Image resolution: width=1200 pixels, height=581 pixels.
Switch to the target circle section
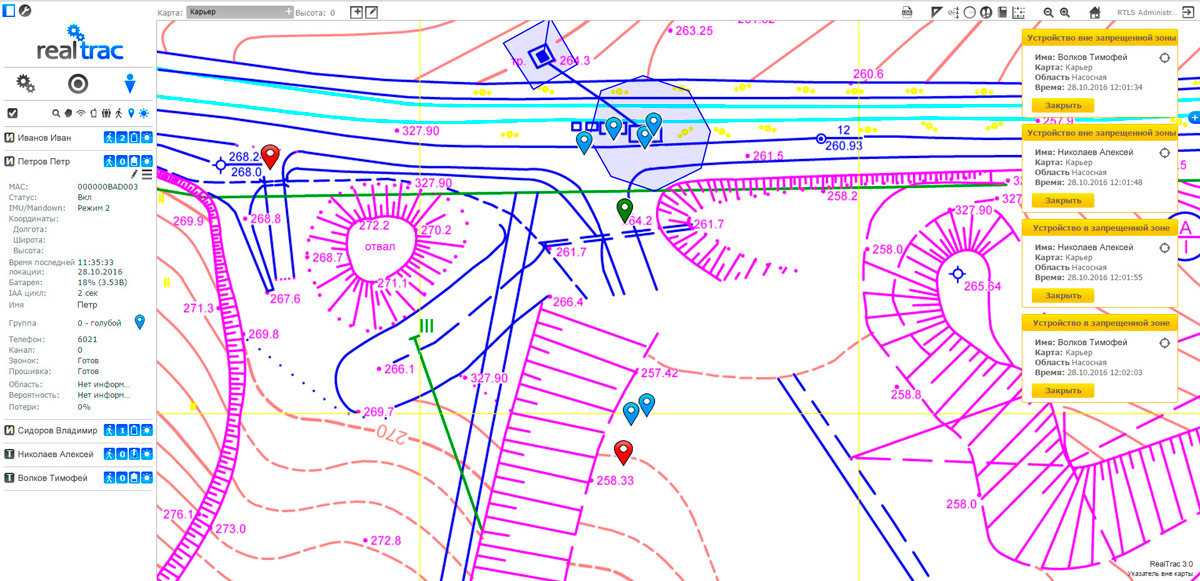(78, 83)
